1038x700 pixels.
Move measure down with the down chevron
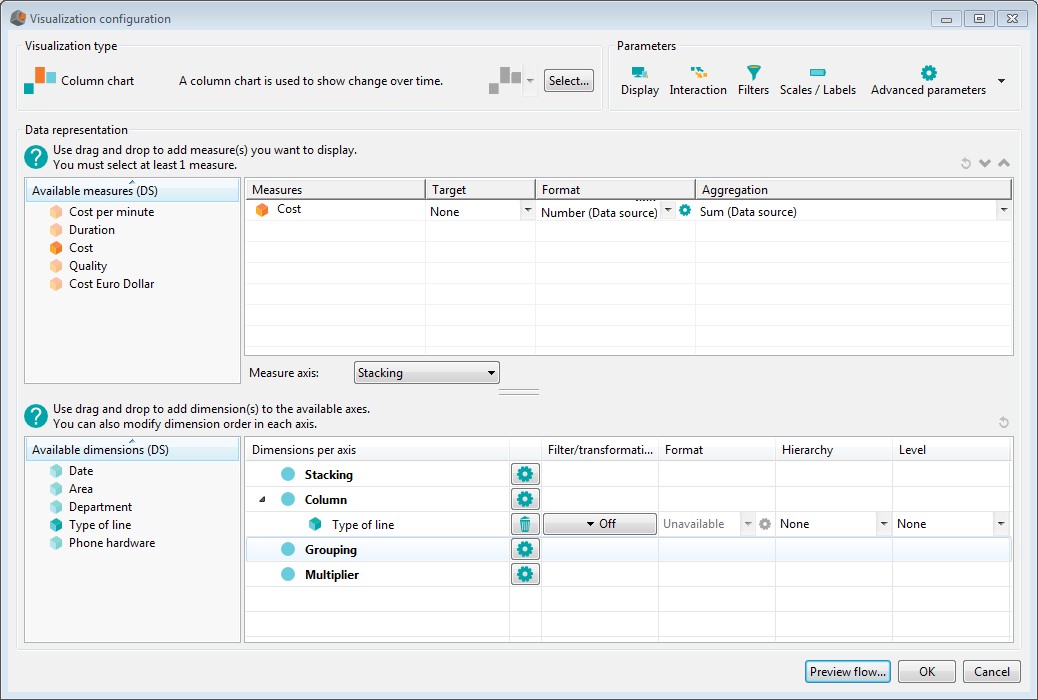coord(985,163)
